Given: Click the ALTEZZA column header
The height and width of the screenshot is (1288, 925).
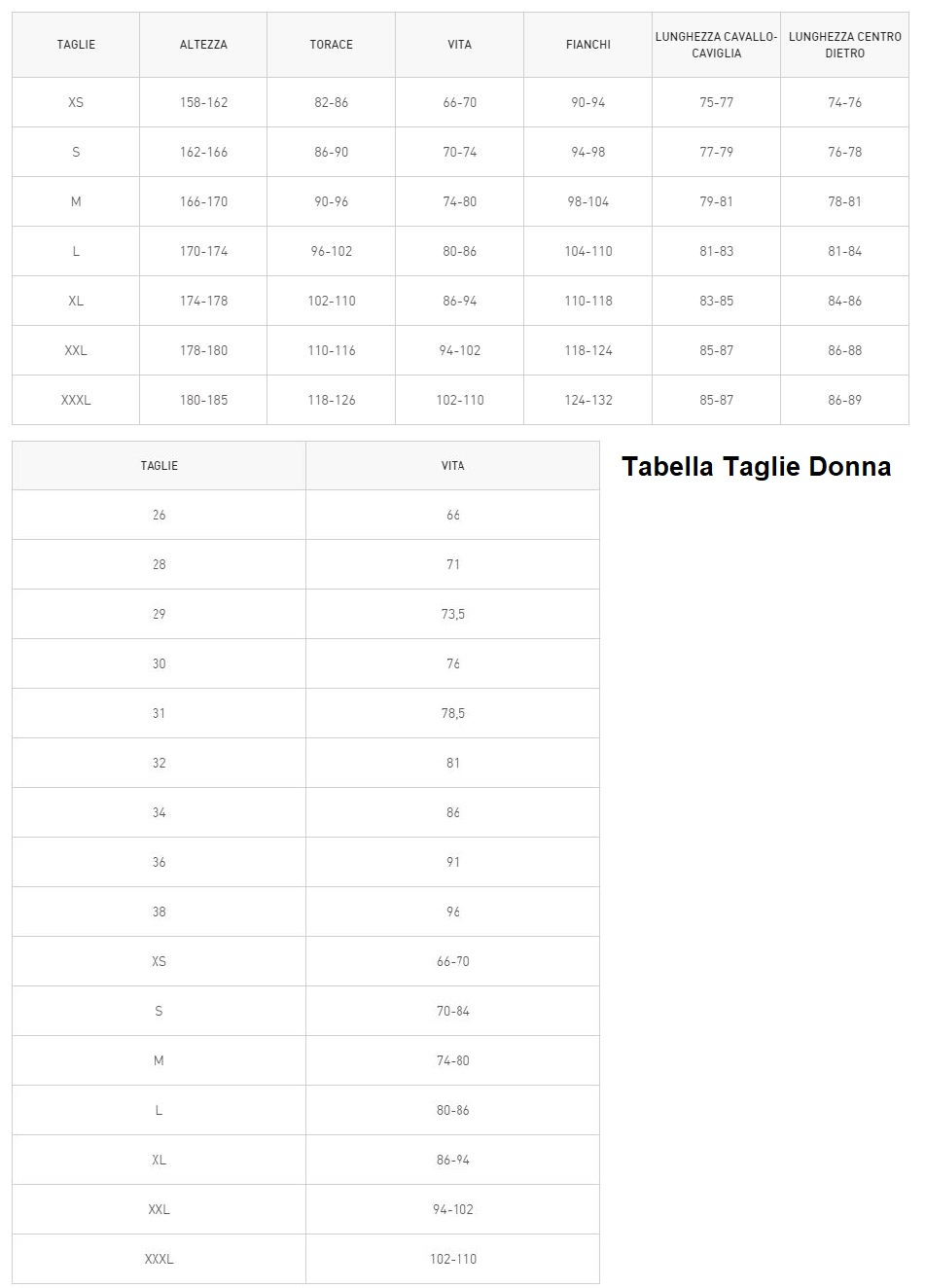Looking at the screenshot, I should 203,45.
